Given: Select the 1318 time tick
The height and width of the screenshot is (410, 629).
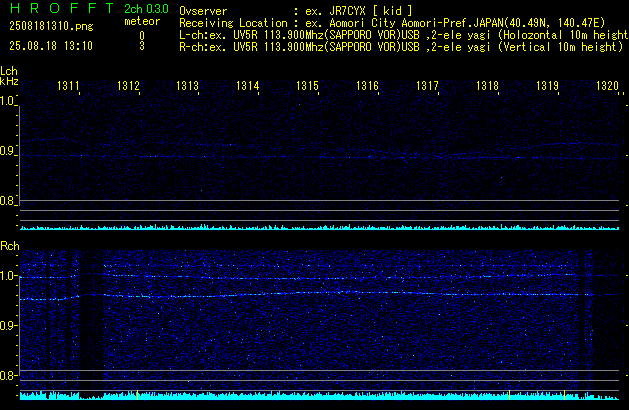Looking at the screenshot, I should pyautogui.click(x=487, y=86).
